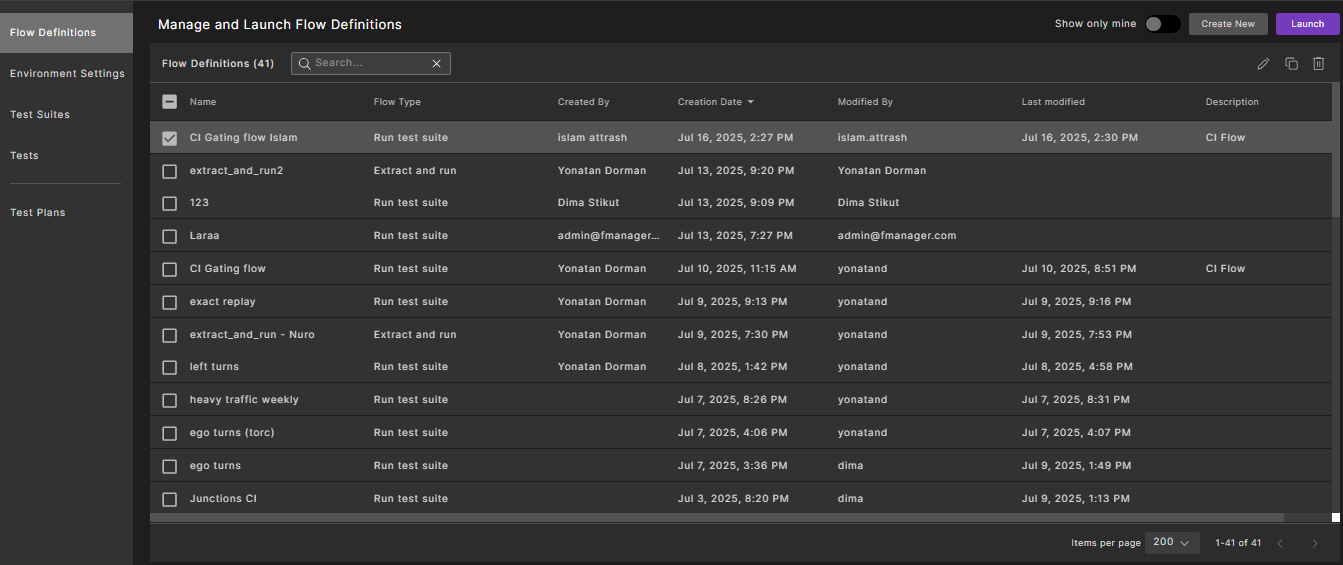Click the search magnifier icon
Image resolution: width=1343 pixels, height=565 pixels.
pyautogui.click(x=304, y=63)
